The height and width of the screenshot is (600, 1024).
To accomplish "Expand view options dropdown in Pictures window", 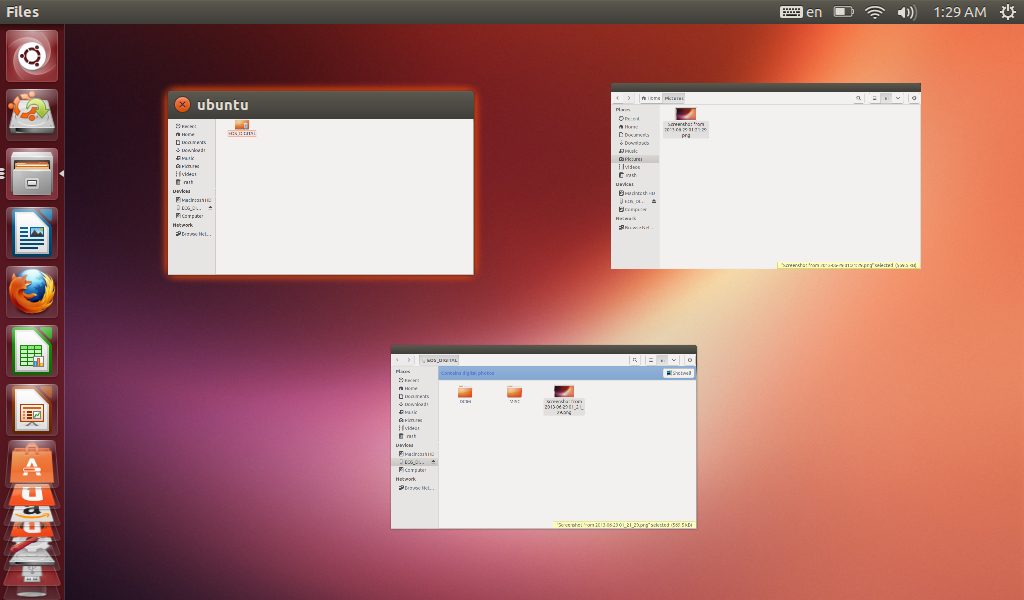I will (898, 98).
